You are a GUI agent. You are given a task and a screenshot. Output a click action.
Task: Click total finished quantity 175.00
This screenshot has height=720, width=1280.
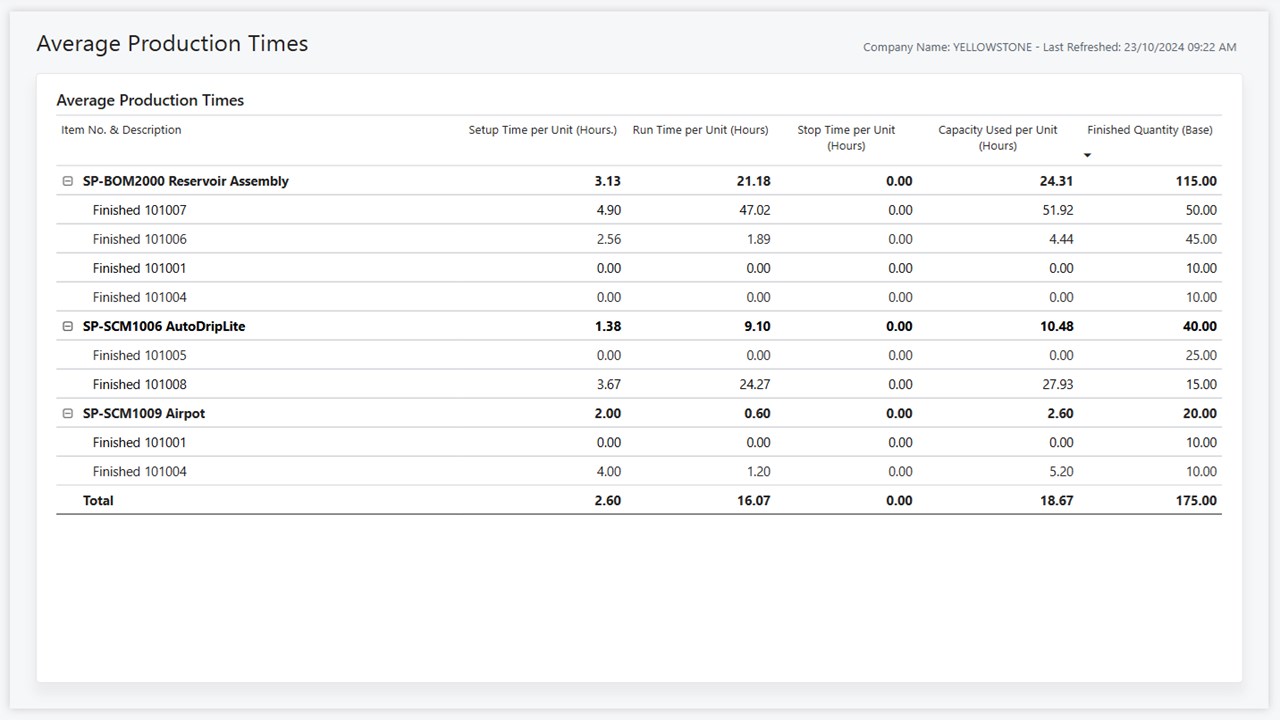(x=1196, y=500)
